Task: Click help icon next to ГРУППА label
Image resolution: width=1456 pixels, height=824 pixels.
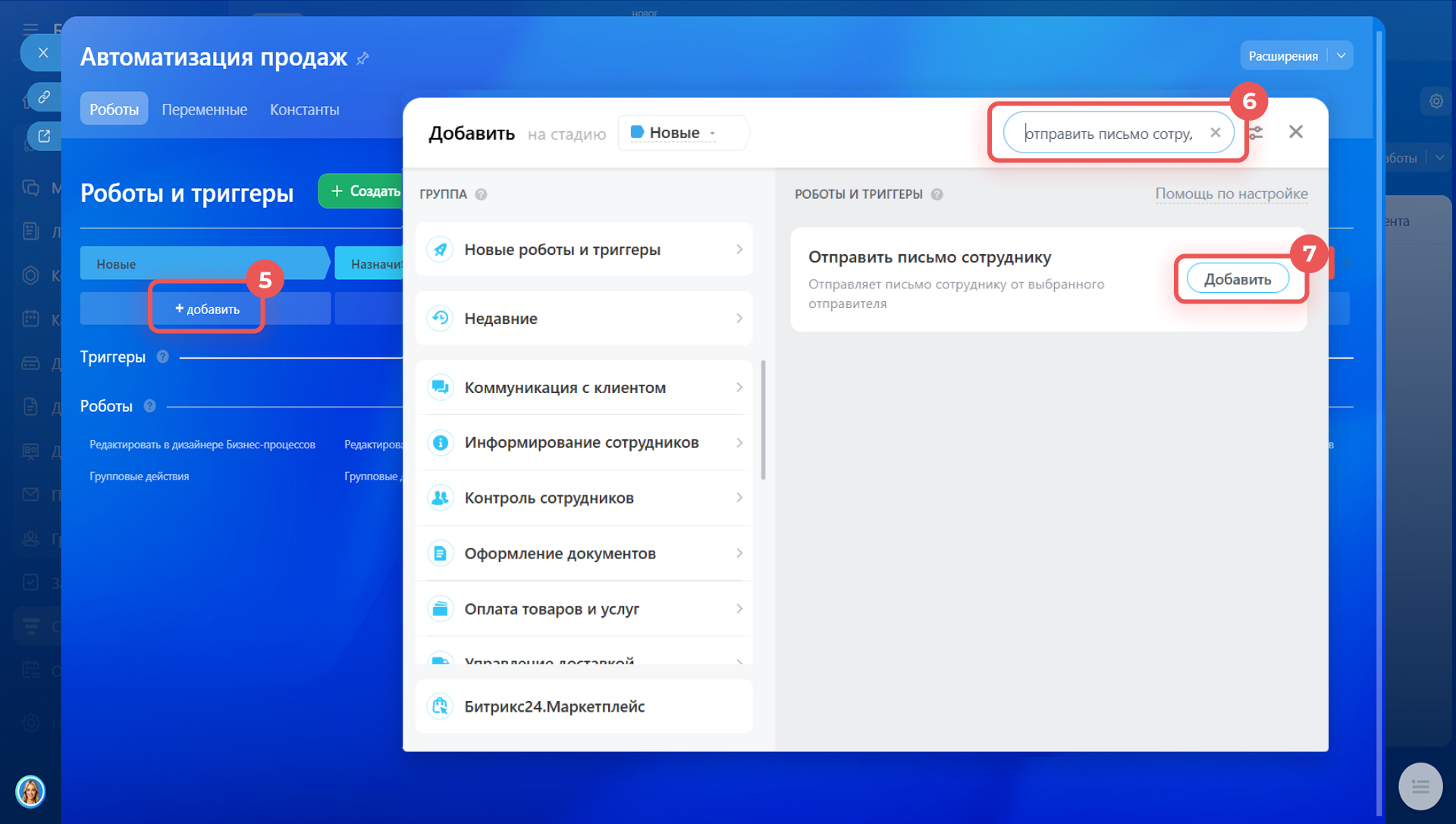Action: point(481,194)
